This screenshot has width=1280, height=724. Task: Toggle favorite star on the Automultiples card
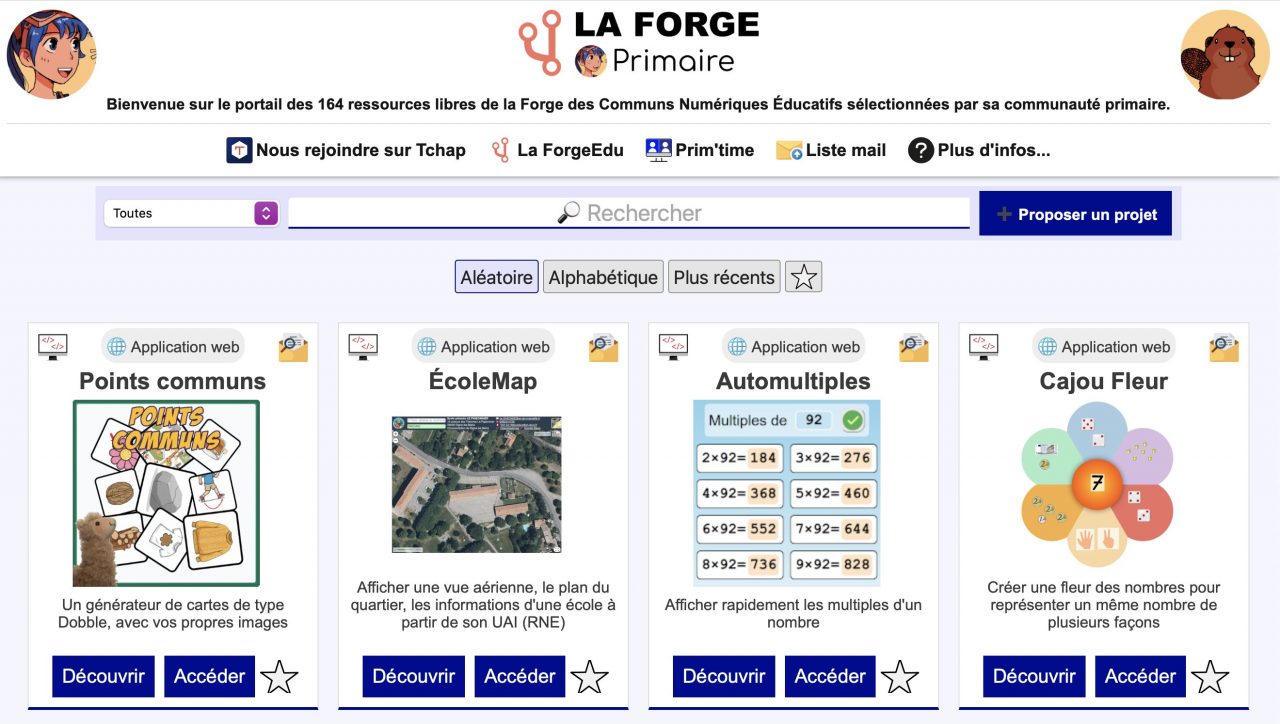click(x=901, y=676)
